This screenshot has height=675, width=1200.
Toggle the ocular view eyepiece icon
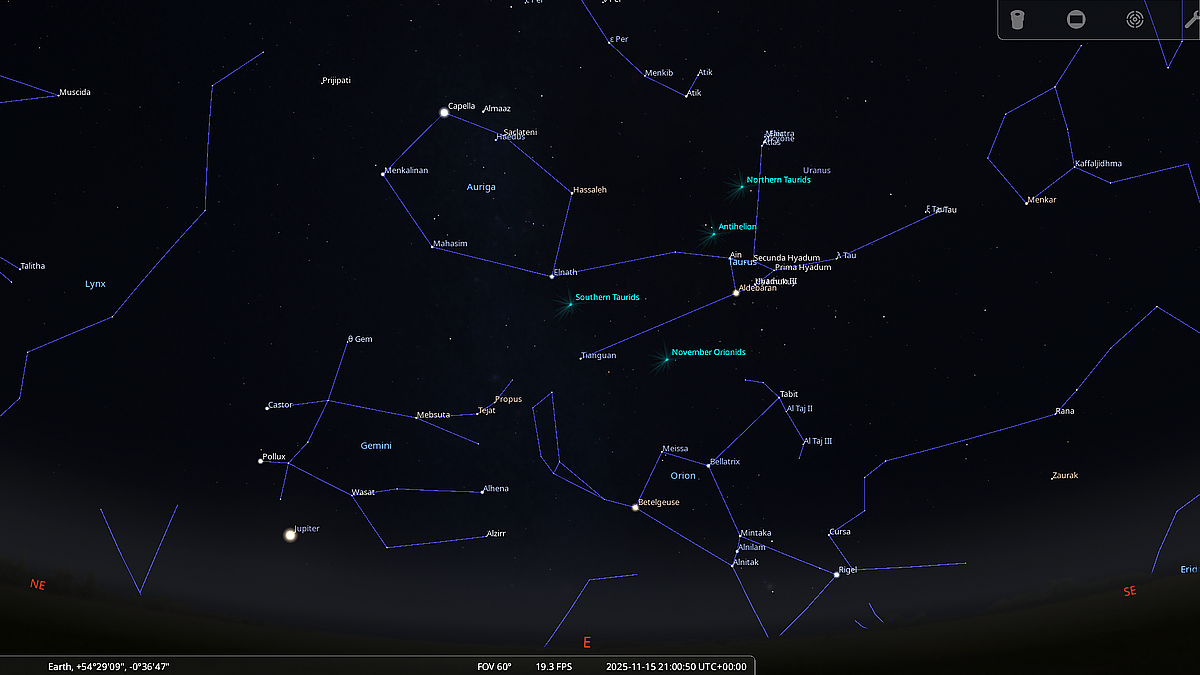tap(1017, 20)
